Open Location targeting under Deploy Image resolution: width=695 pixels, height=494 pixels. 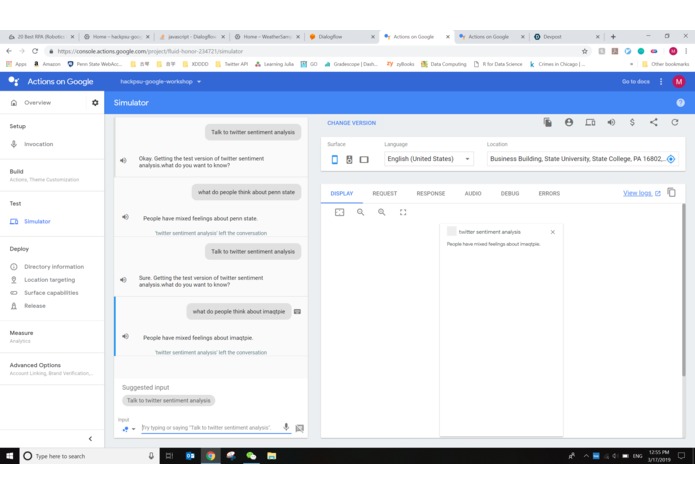[49, 280]
